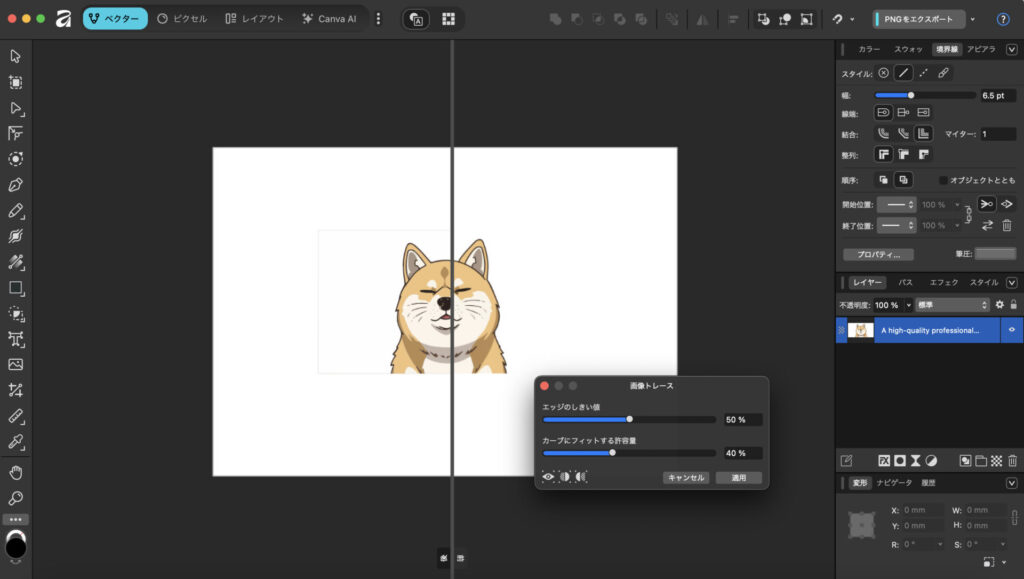Choose the Pencil tool
The width and height of the screenshot is (1024, 579).
[15, 211]
